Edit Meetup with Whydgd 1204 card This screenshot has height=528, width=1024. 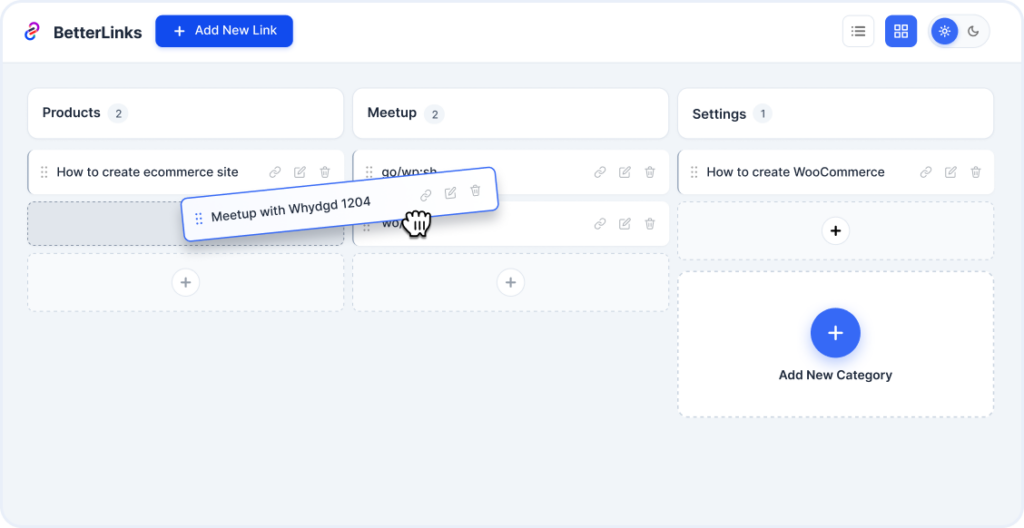tap(451, 193)
